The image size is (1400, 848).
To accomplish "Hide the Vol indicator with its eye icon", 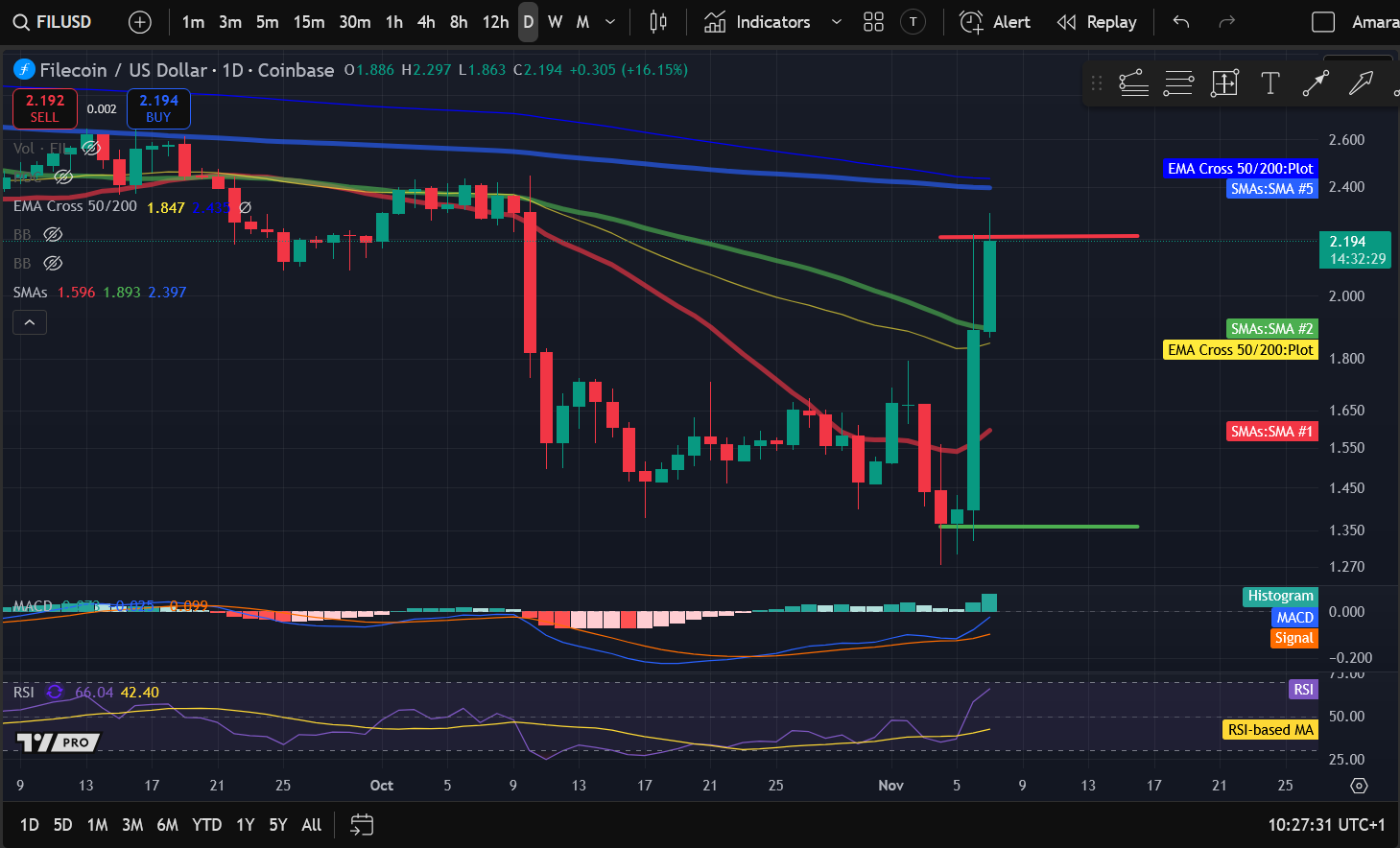I will (91, 147).
